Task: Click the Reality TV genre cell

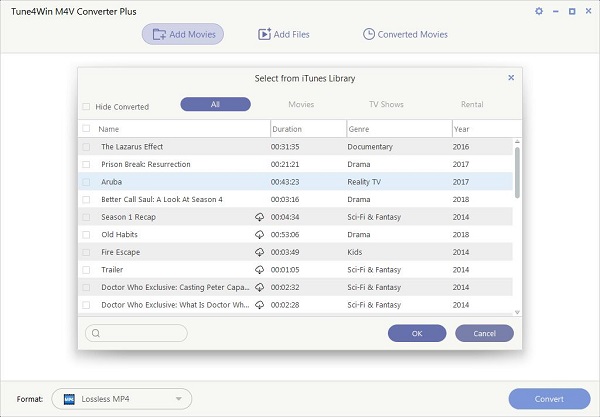Action: [x=364, y=182]
